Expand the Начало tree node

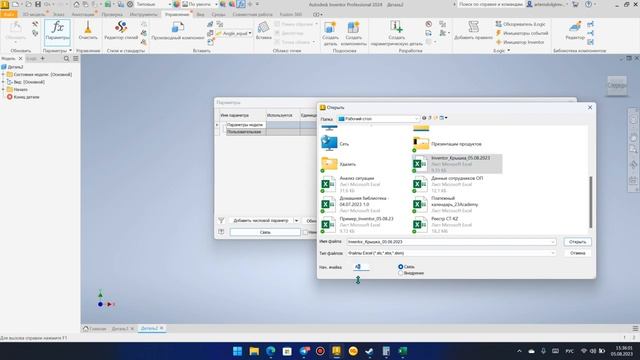[3, 89]
